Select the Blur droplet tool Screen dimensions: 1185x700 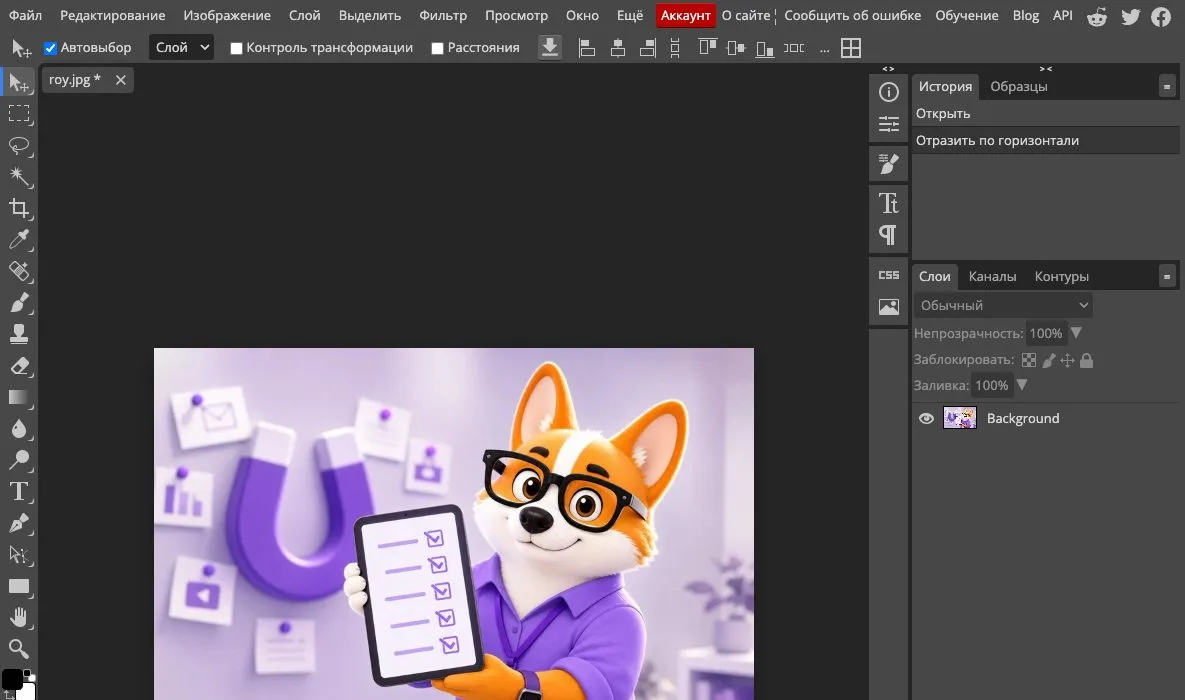click(x=19, y=429)
